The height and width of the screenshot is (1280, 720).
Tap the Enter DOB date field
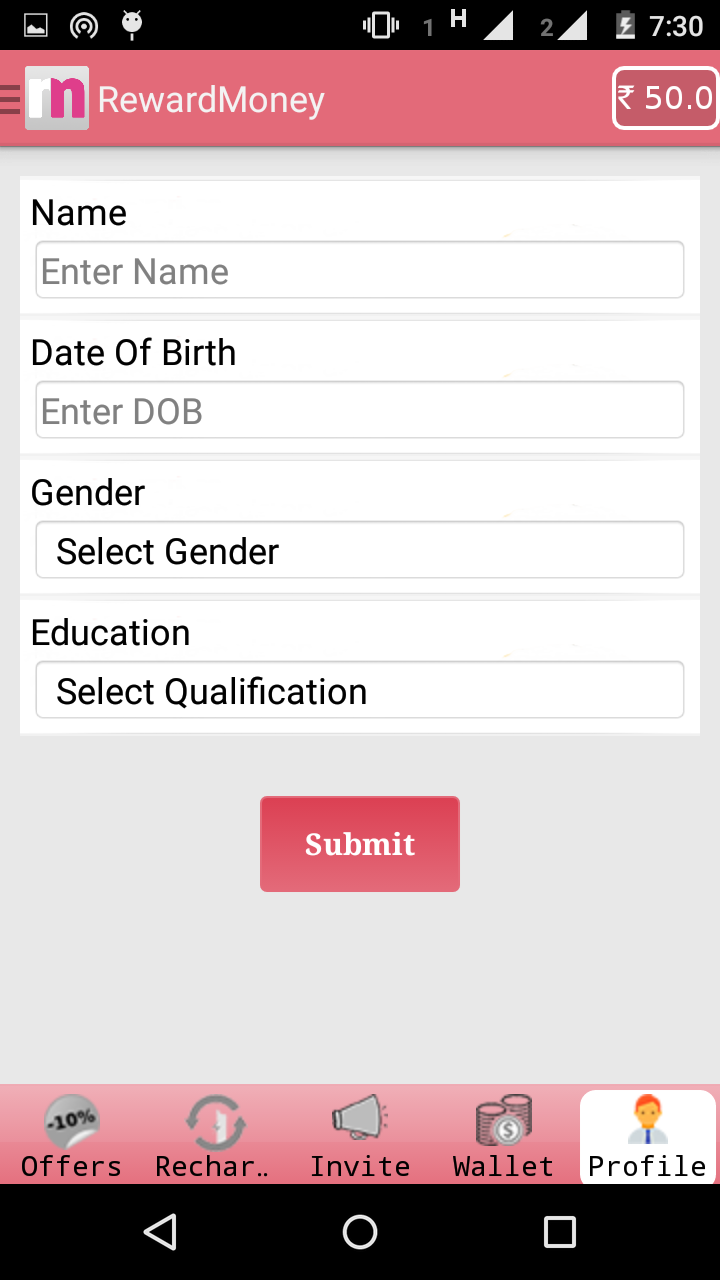click(x=360, y=410)
